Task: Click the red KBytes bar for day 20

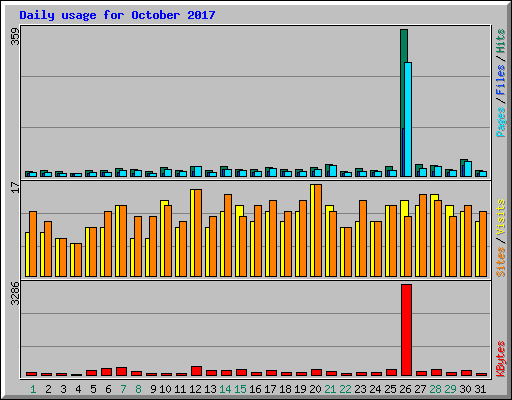Action: click(316, 373)
